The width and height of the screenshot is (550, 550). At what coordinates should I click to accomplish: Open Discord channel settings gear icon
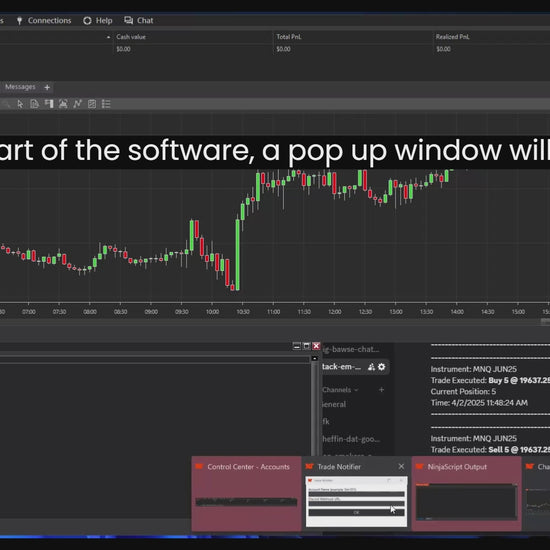click(382, 367)
